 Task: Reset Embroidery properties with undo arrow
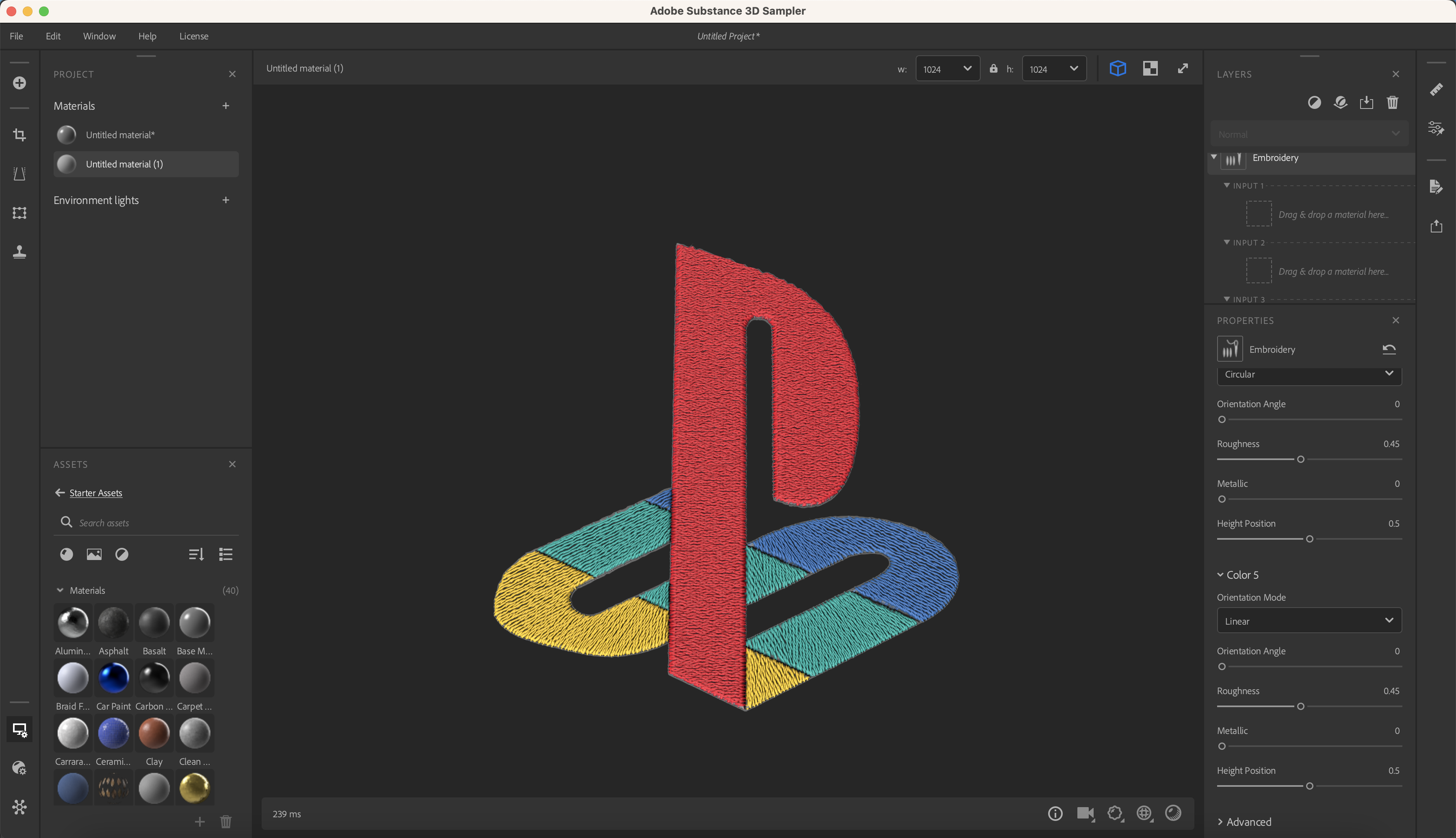pyautogui.click(x=1389, y=350)
